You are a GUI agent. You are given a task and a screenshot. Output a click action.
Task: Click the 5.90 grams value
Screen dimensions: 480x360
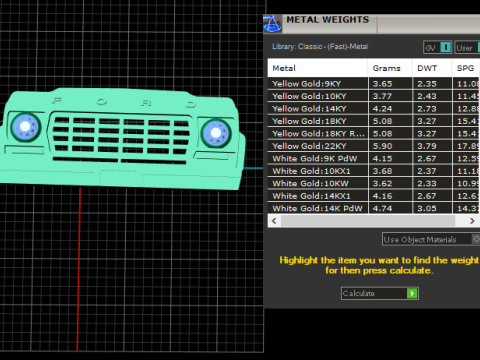click(x=382, y=146)
